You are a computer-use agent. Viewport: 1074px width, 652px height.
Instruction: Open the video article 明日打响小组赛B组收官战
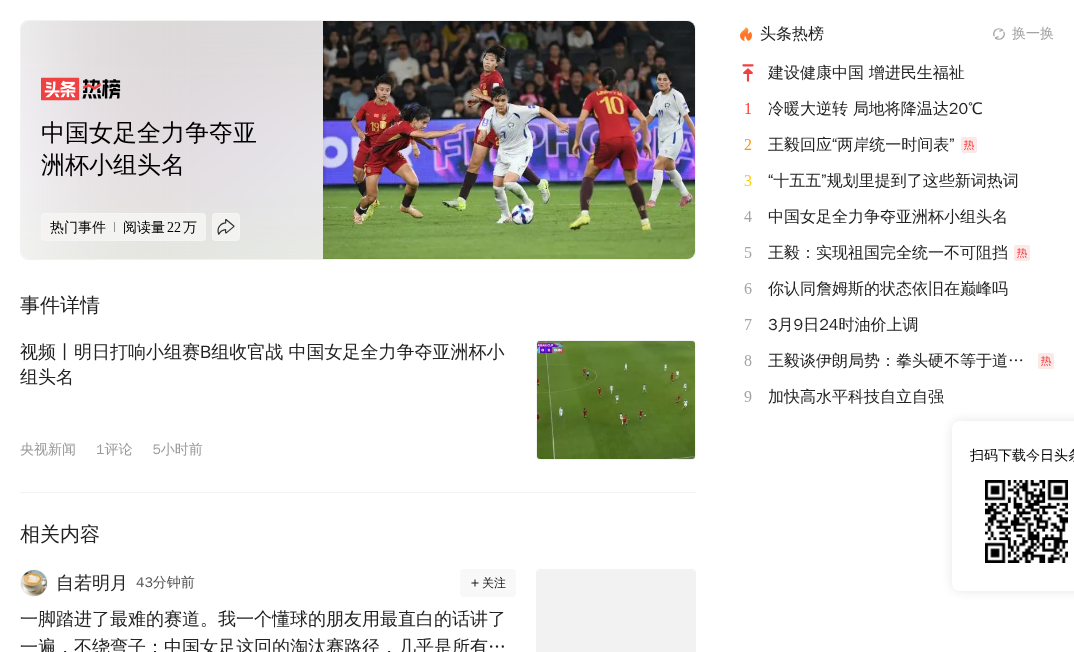tap(262, 364)
